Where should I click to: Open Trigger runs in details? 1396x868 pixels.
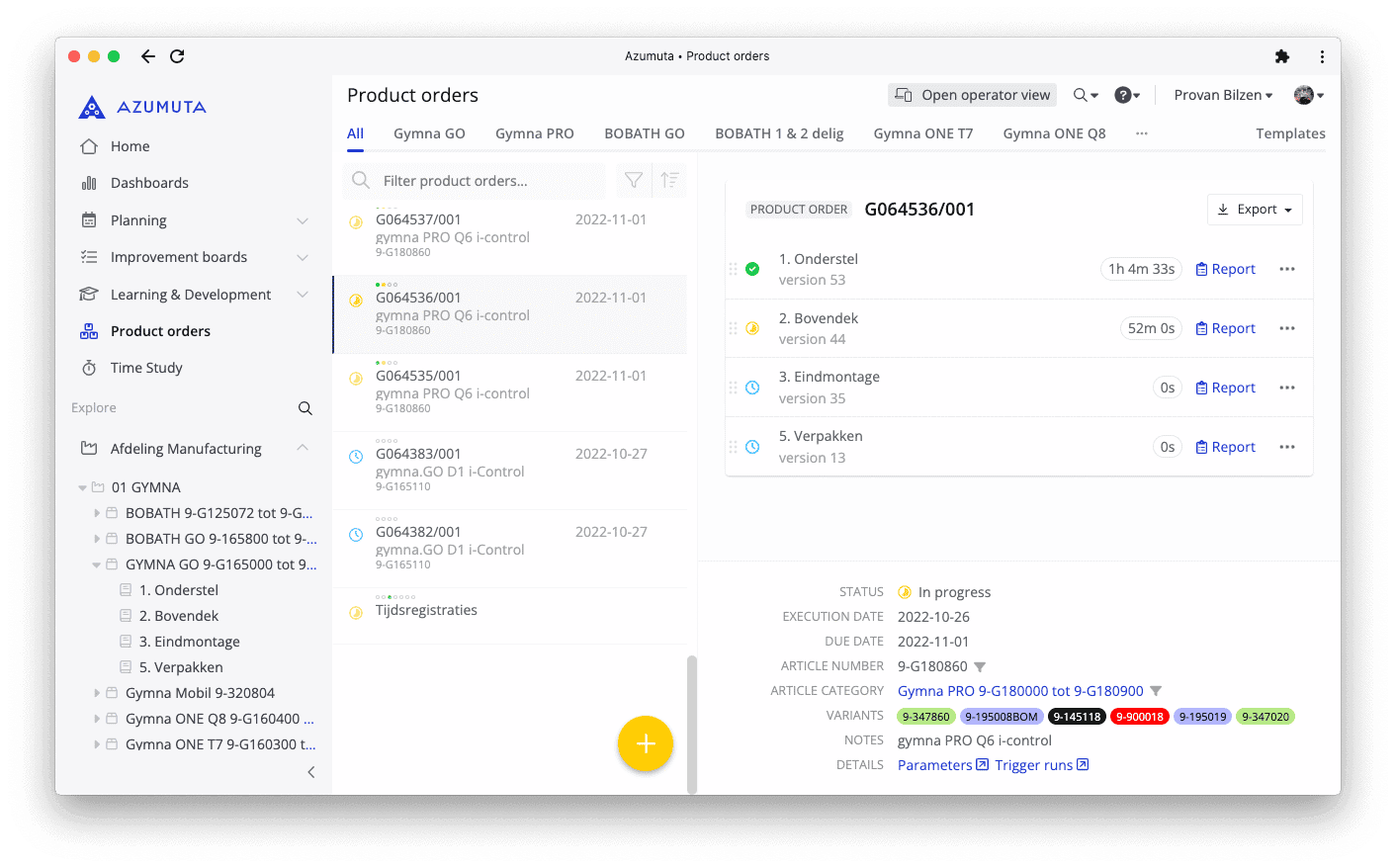tap(1035, 764)
